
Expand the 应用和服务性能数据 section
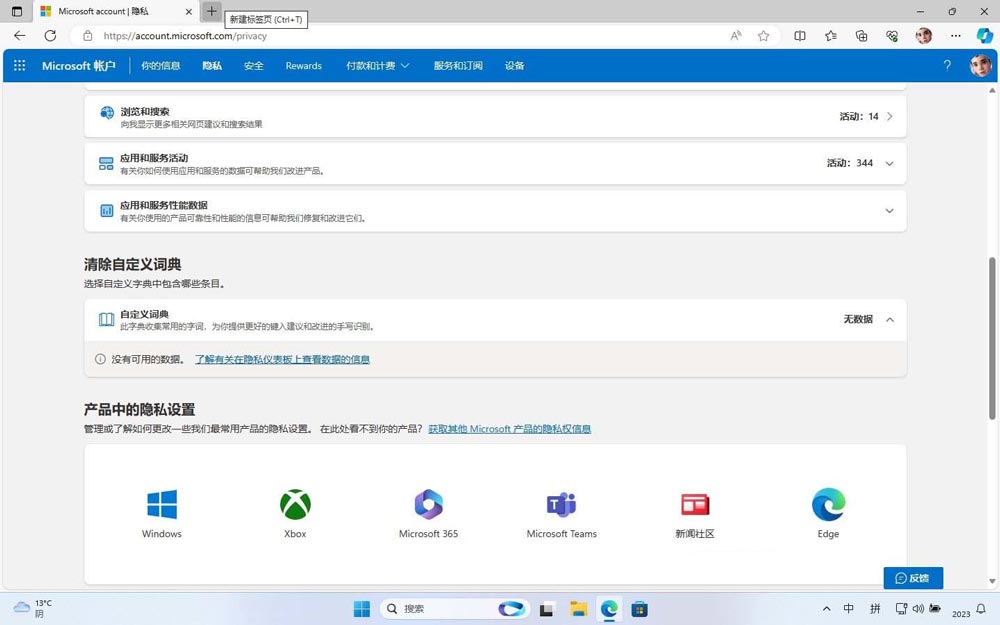click(x=888, y=210)
